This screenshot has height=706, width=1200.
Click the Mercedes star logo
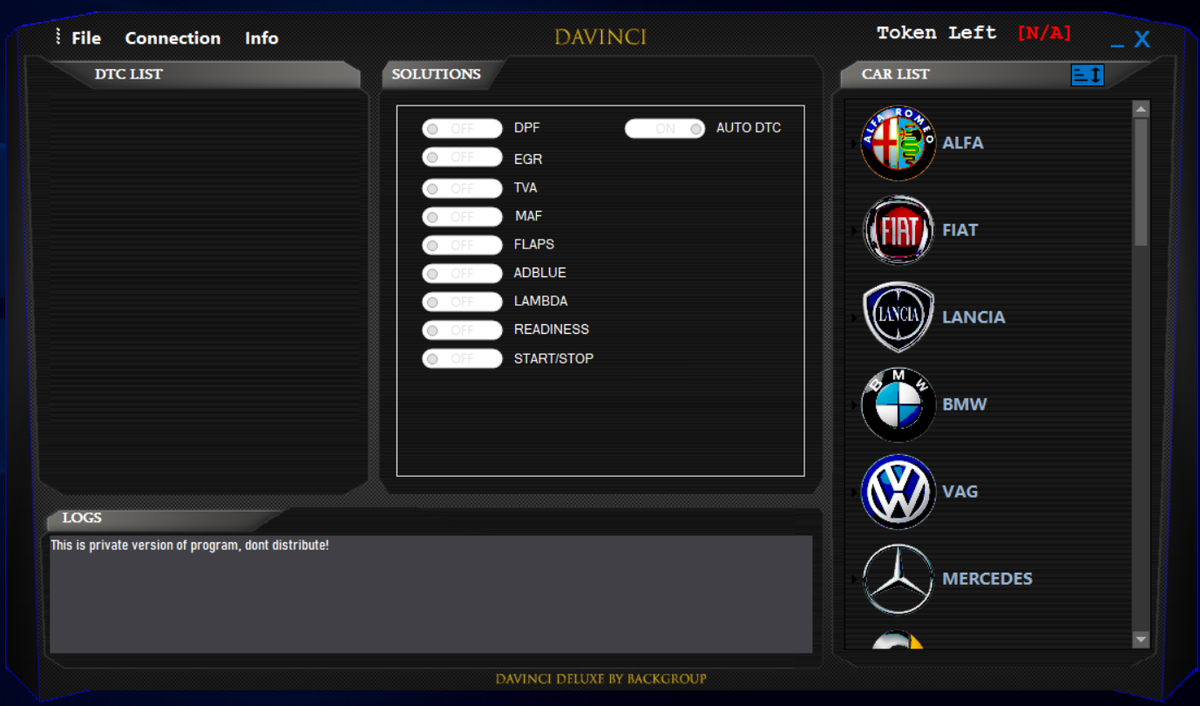click(x=898, y=579)
